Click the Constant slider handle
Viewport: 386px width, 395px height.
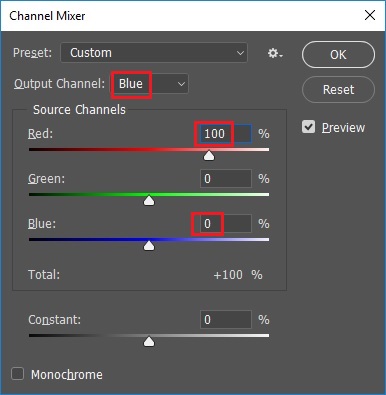(x=149, y=341)
